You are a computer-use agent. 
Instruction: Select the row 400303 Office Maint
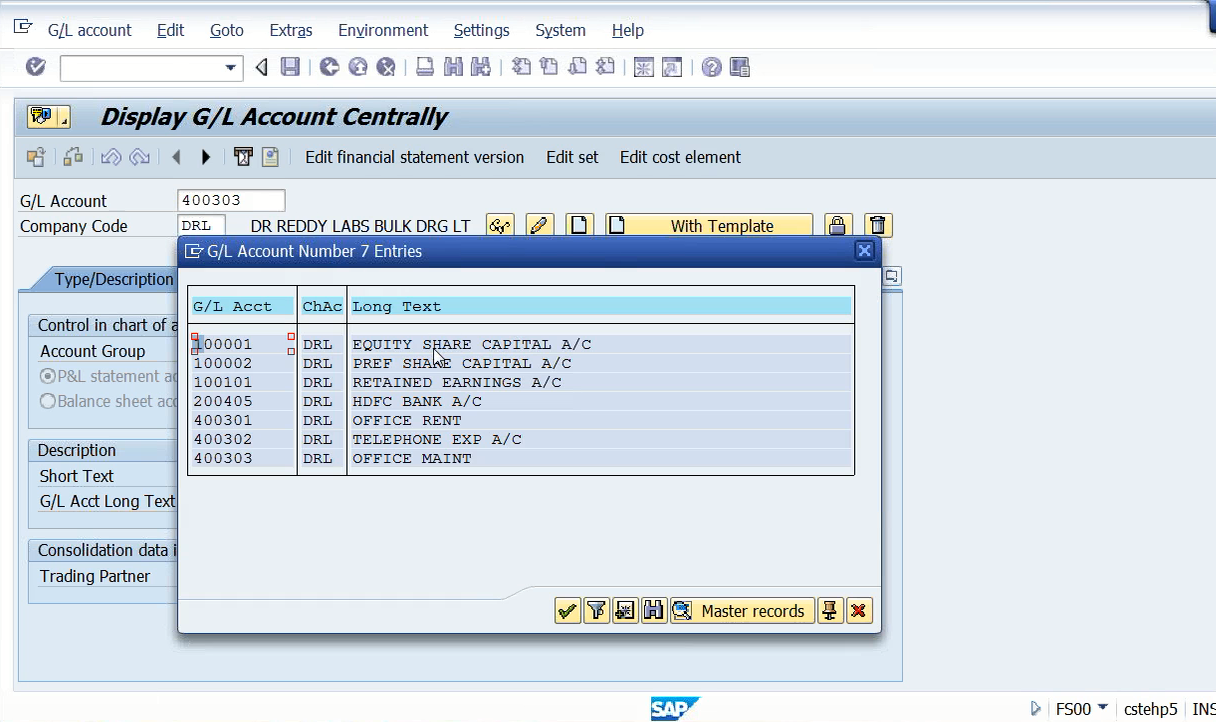pos(520,458)
